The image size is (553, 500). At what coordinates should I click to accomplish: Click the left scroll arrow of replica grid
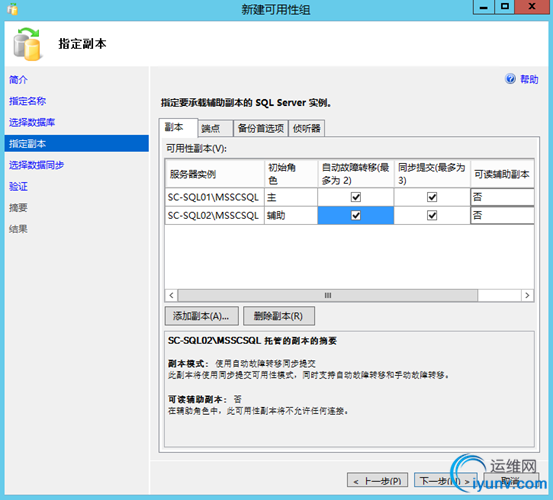click(x=171, y=295)
